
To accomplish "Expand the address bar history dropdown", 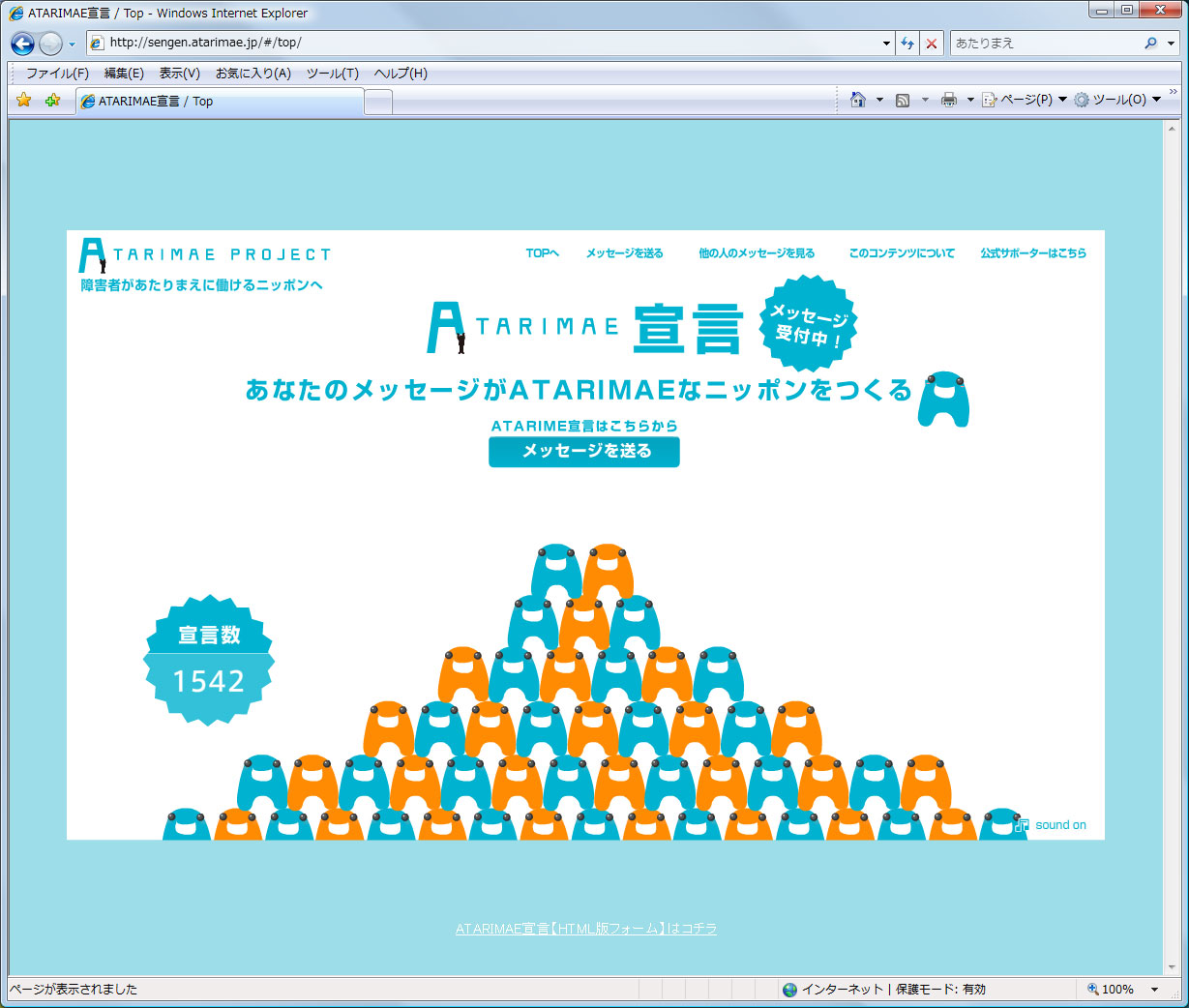I will point(886,44).
